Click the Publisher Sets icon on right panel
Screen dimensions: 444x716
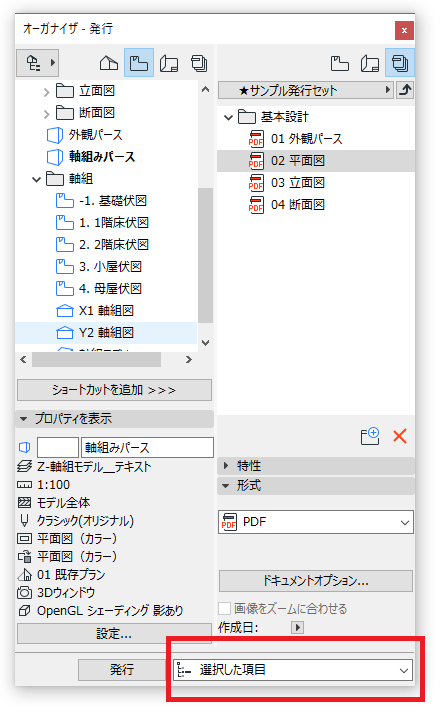click(400, 63)
